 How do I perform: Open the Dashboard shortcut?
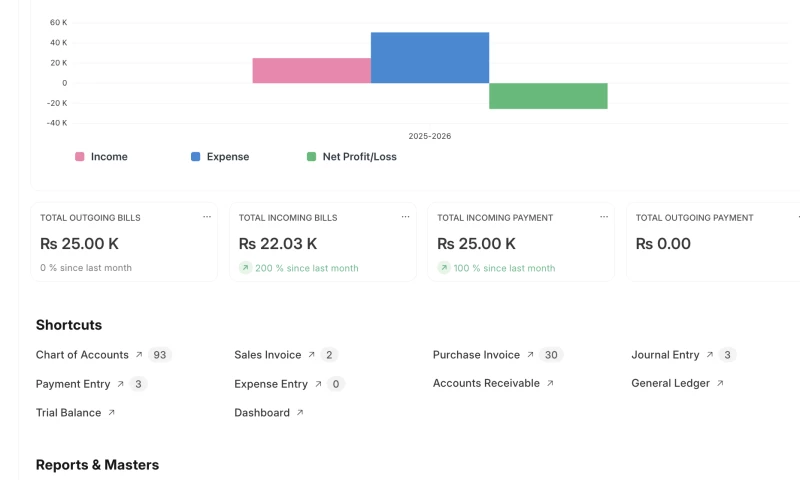[262, 413]
